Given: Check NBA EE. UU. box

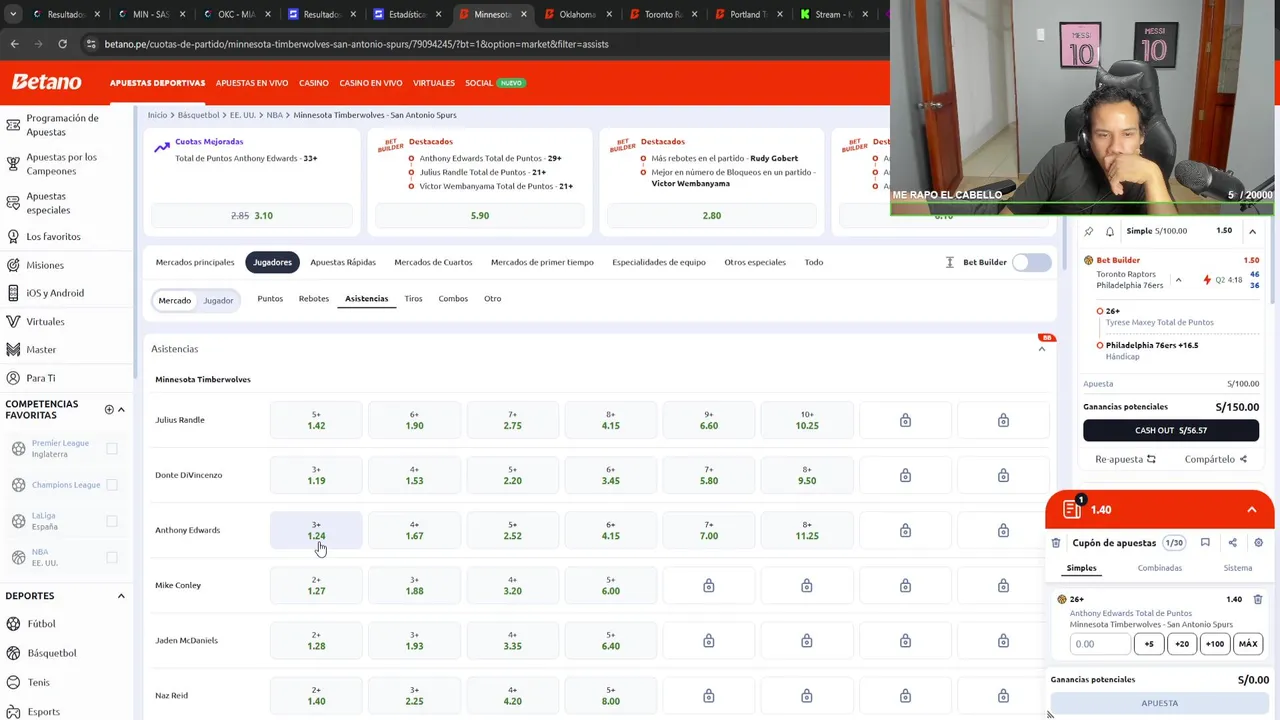Looking at the screenshot, I should (x=112, y=557).
